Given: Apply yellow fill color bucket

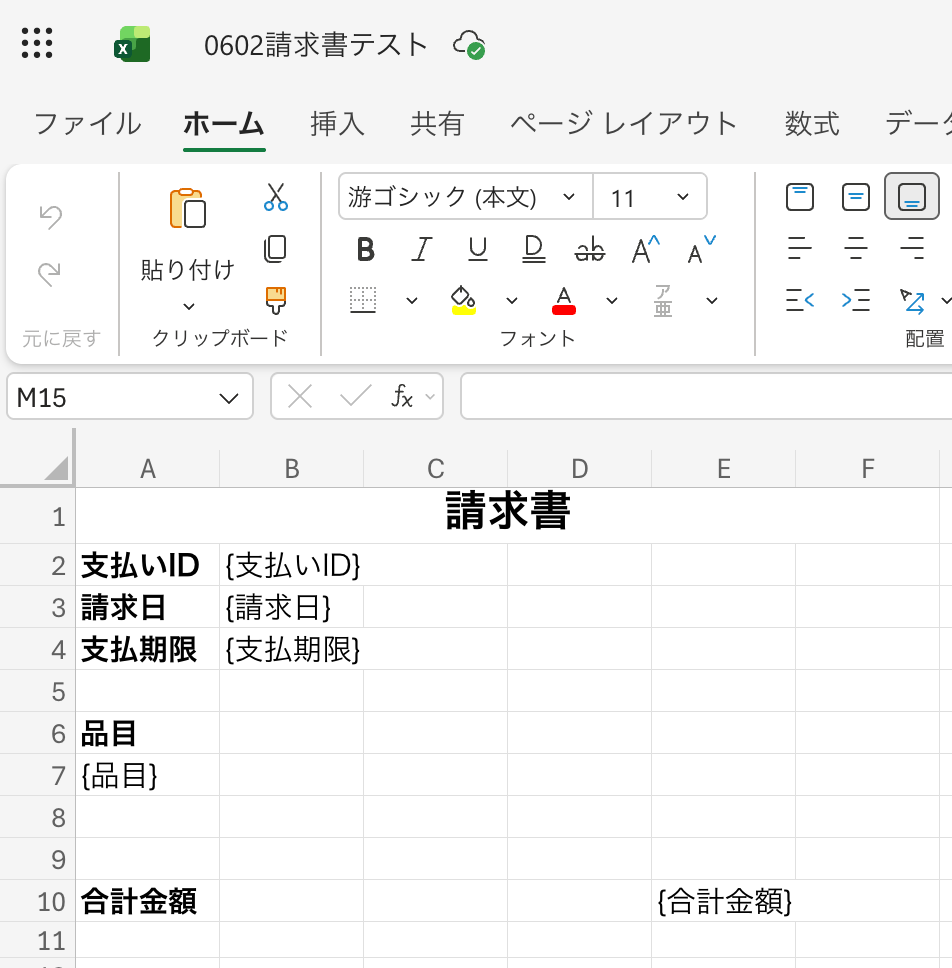Looking at the screenshot, I should coord(463,301).
